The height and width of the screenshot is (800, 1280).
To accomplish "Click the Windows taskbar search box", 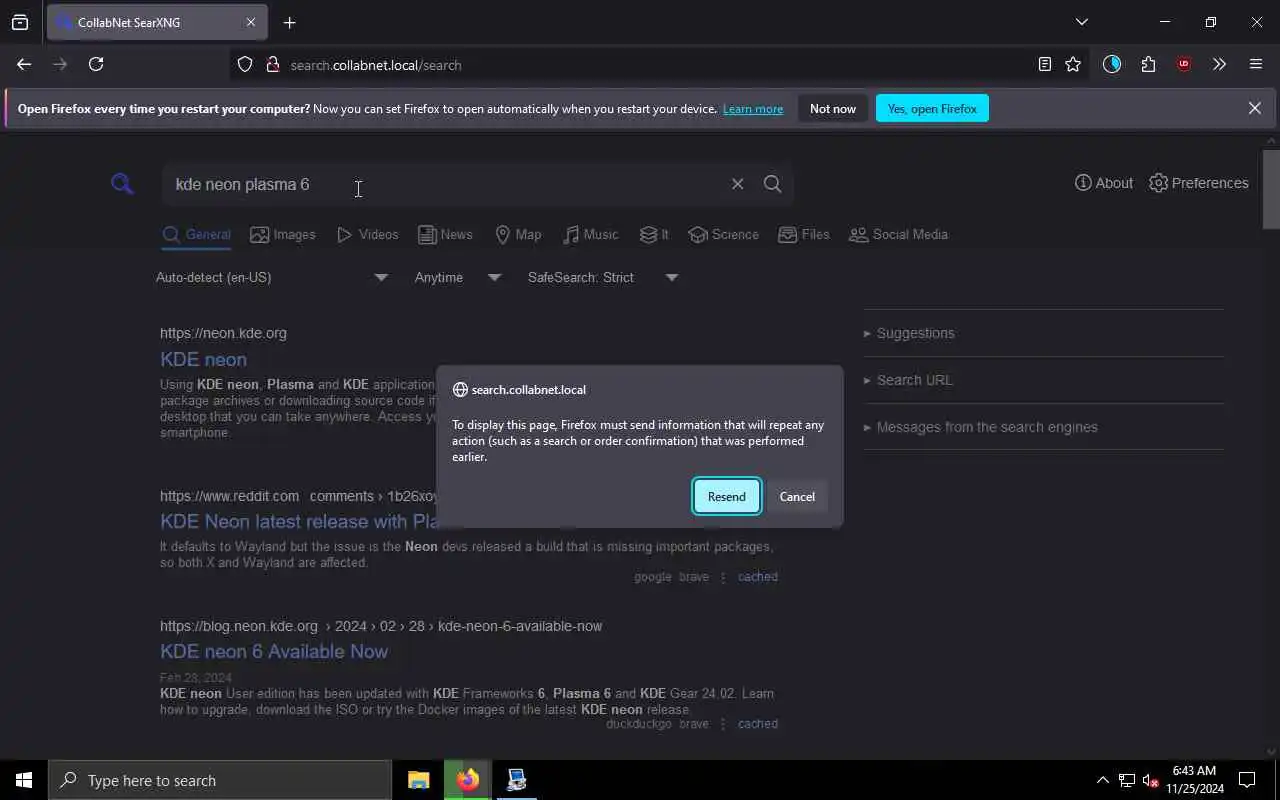I will pos(220,780).
